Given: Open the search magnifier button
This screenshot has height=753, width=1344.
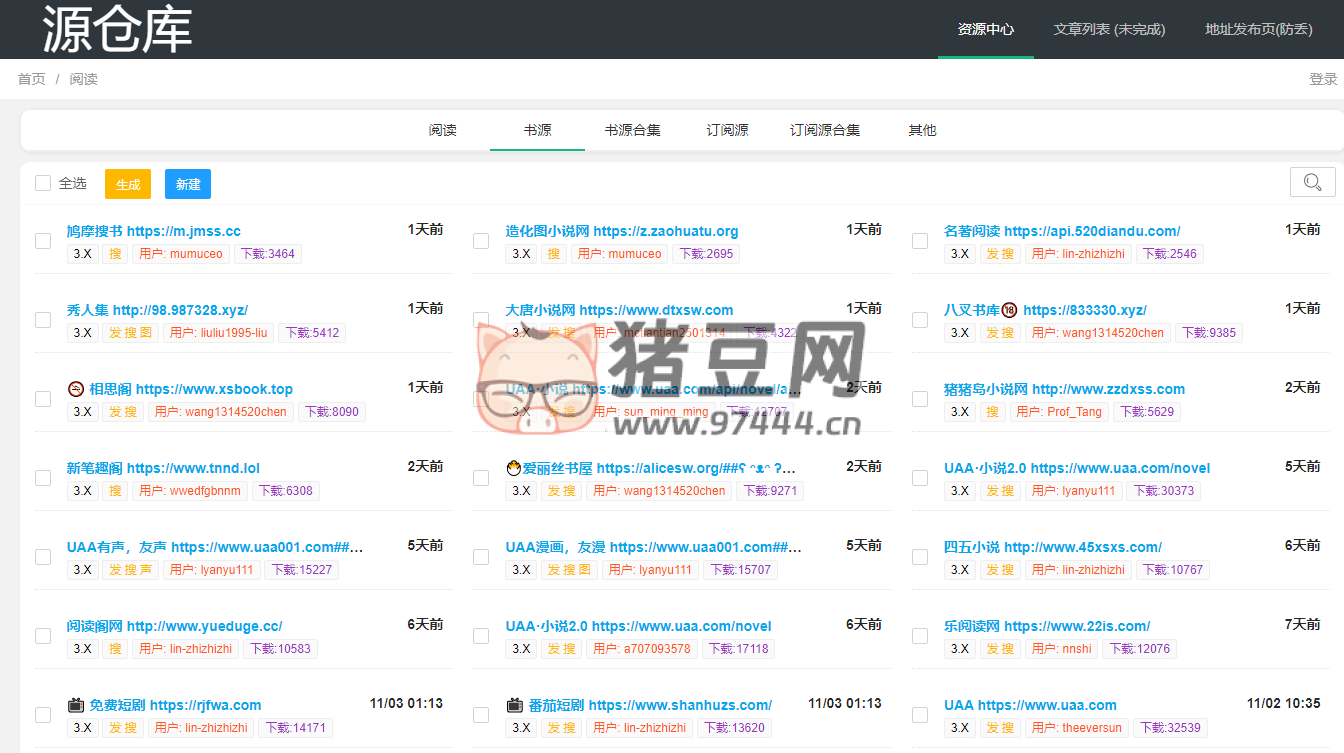Looking at the screenshot, I should (1312, 182).
